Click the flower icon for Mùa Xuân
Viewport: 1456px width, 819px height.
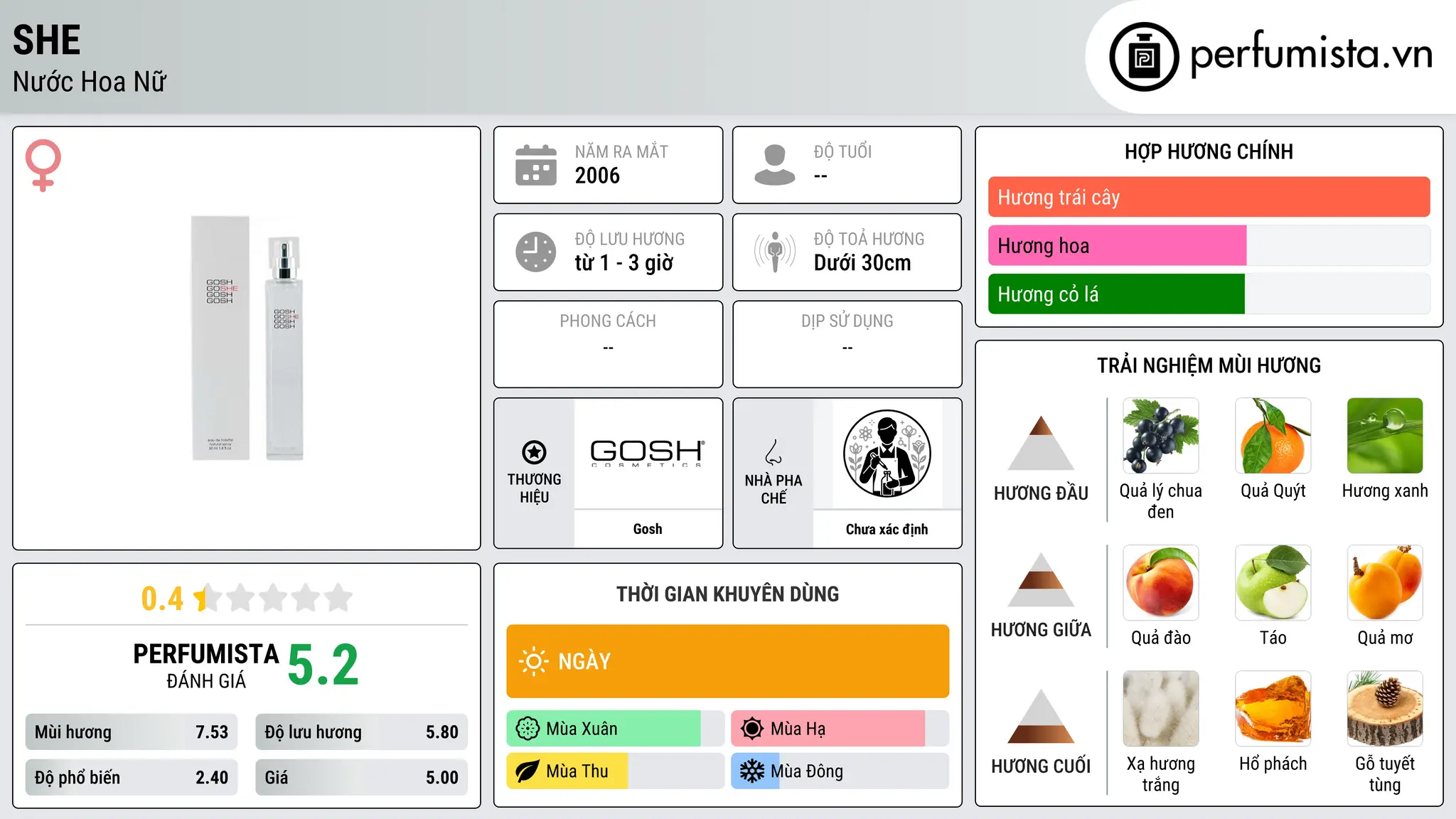coord(528,729)
